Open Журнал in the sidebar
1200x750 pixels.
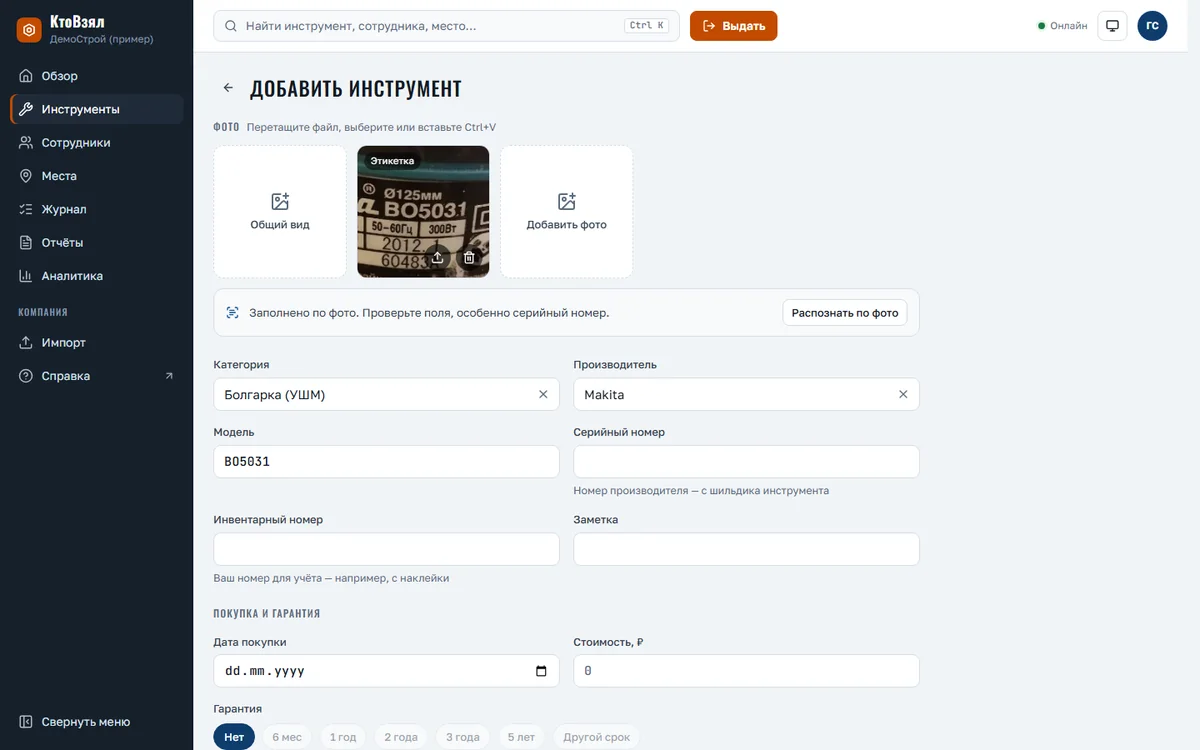click(97, 209)
